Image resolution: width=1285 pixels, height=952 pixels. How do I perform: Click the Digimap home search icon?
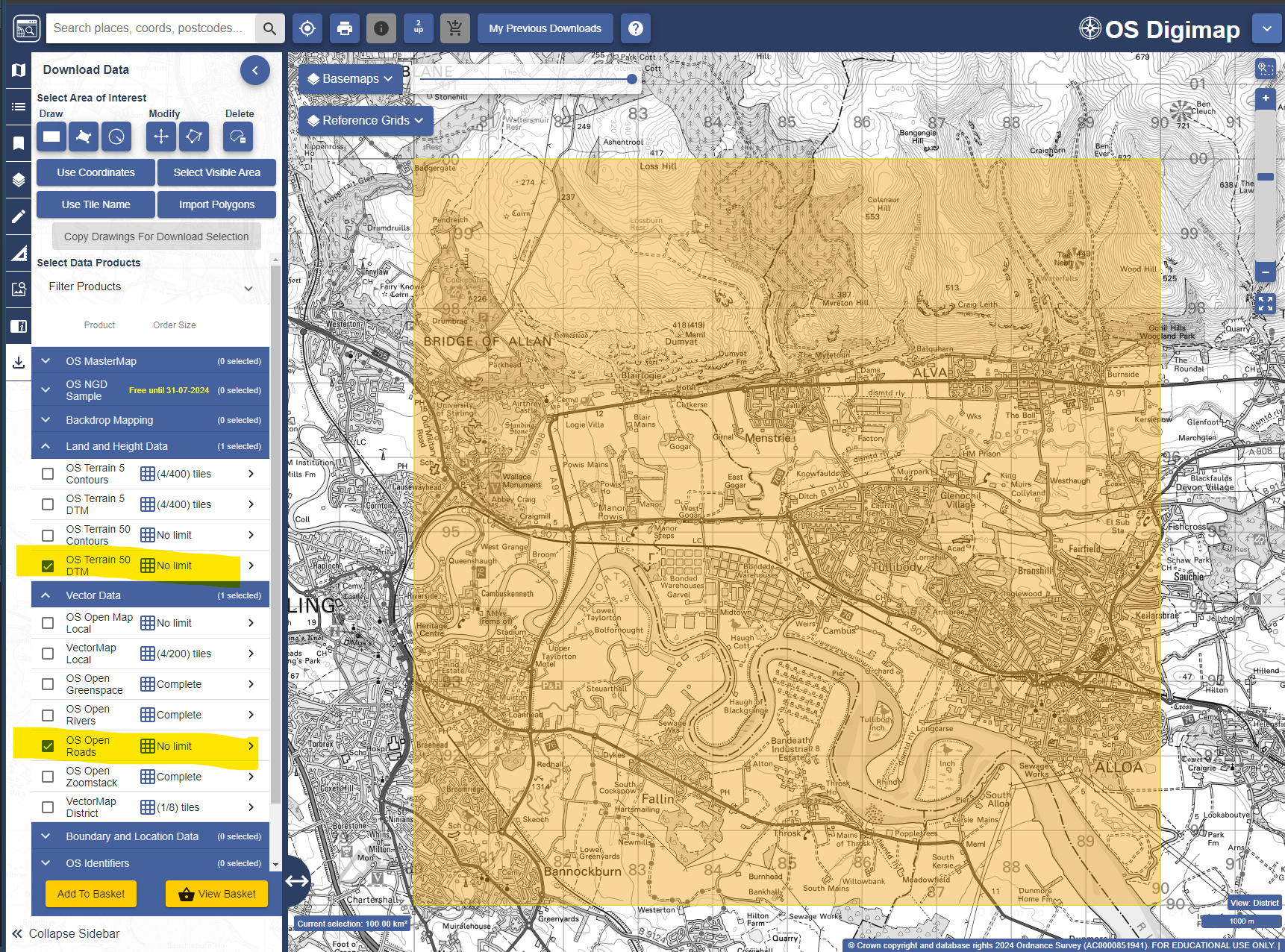[x=27, y=28]
